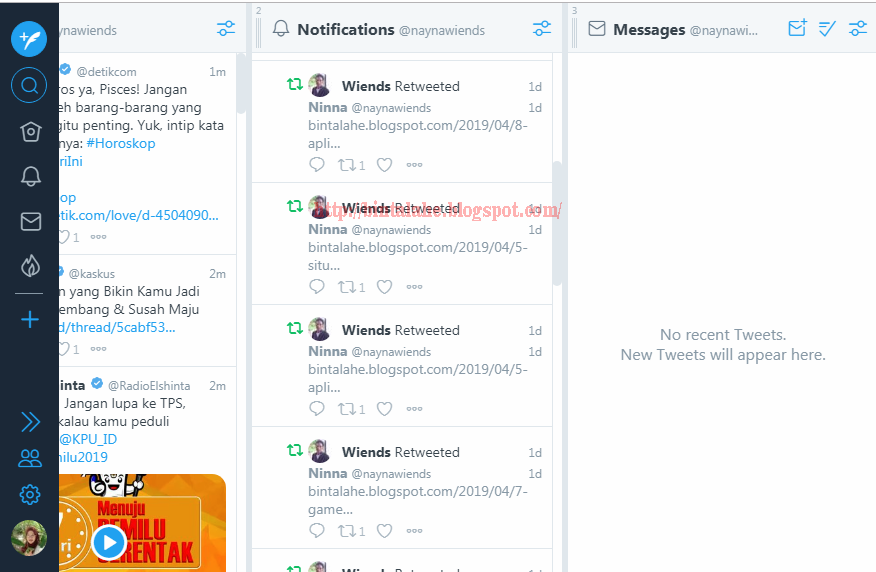Click the new Tweet compose button

pos(29,39)
